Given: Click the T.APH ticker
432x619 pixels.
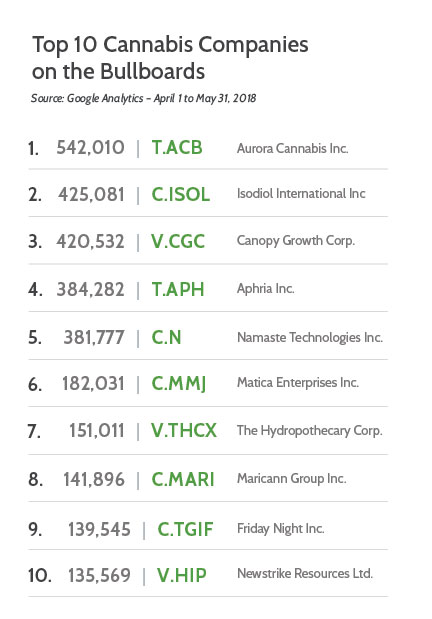Looking at the screenshot, I should 178,289.
